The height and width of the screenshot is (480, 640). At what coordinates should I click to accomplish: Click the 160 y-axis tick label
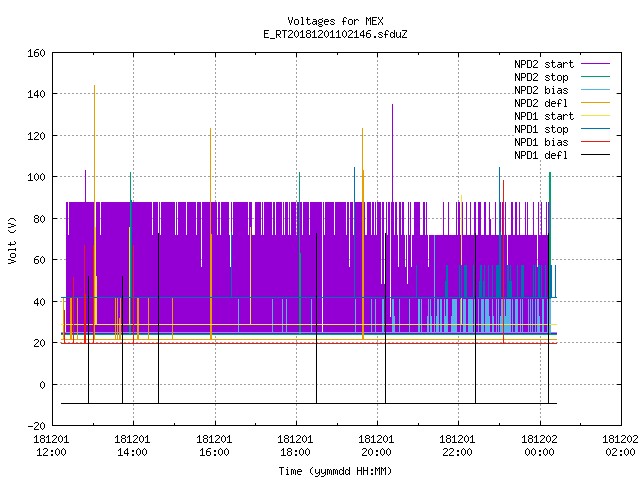coord(36,53)
